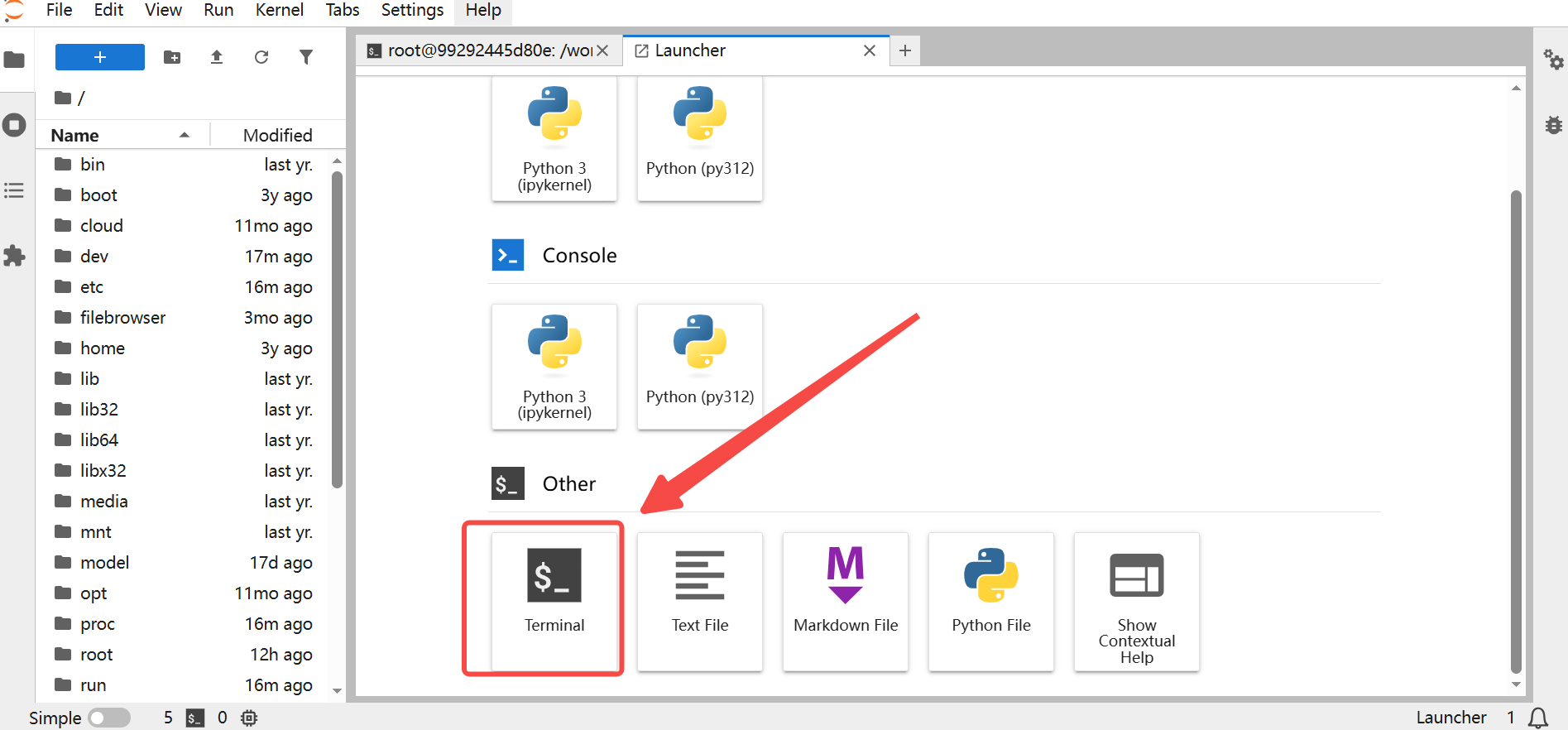The width and height of the screenshot is (1568, 730).
Task: Click the launcher panel vertical scrollbar
Action: tap(1516, 430)
